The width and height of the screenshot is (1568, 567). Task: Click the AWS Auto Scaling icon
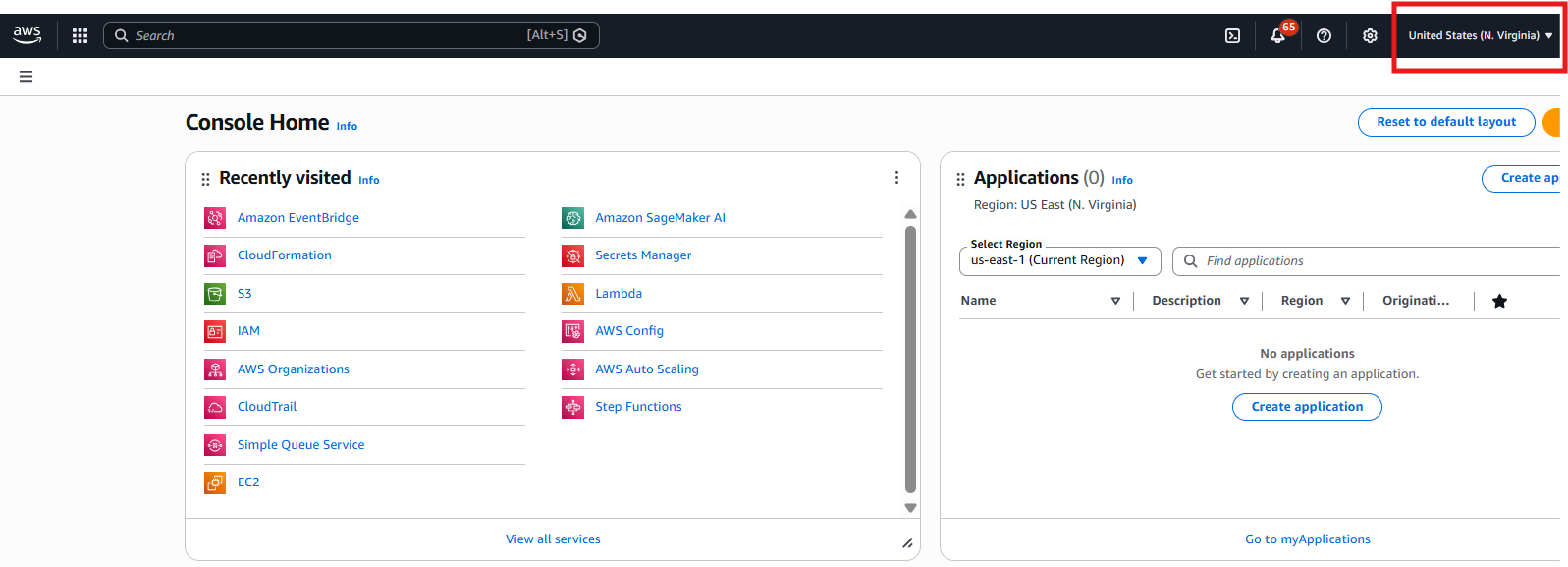572,369
